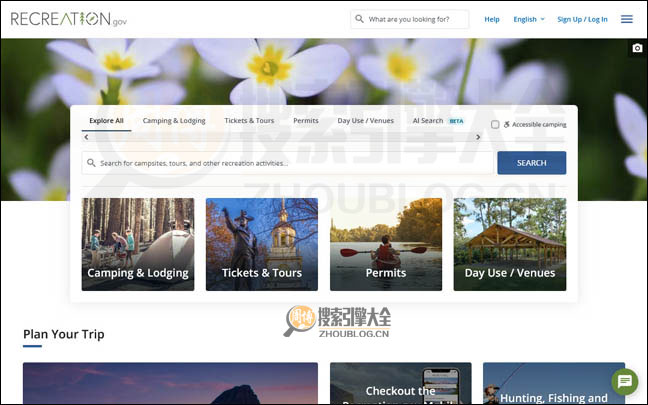Open the Day Use / Venues image card
This screenshot has height=405, width=648.
point(509,244)
